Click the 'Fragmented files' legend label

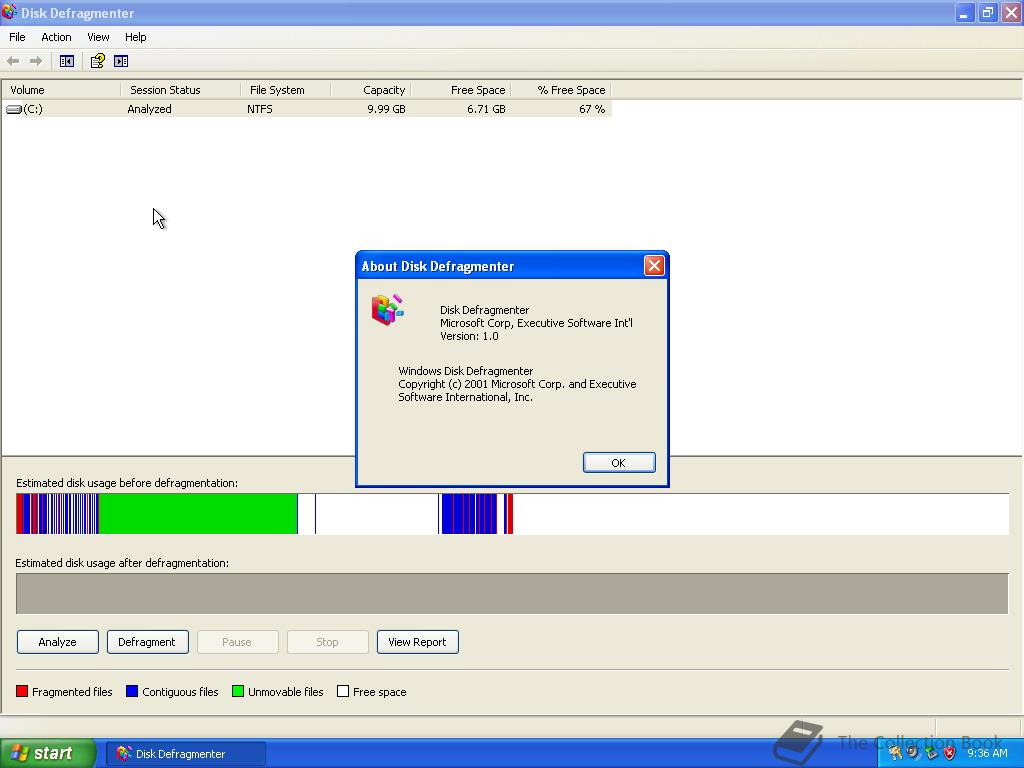72,692
